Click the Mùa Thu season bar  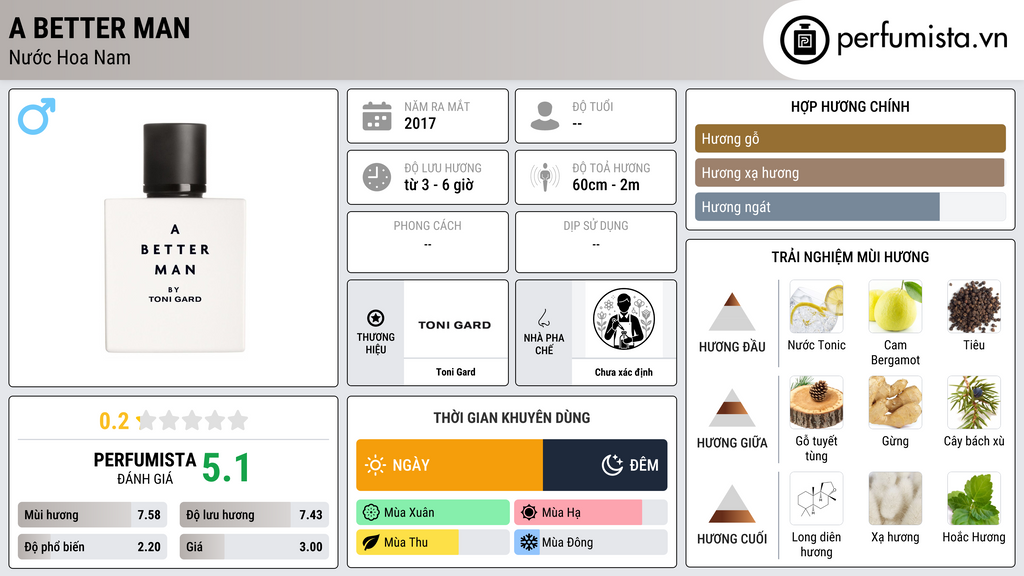pos(433,542)
